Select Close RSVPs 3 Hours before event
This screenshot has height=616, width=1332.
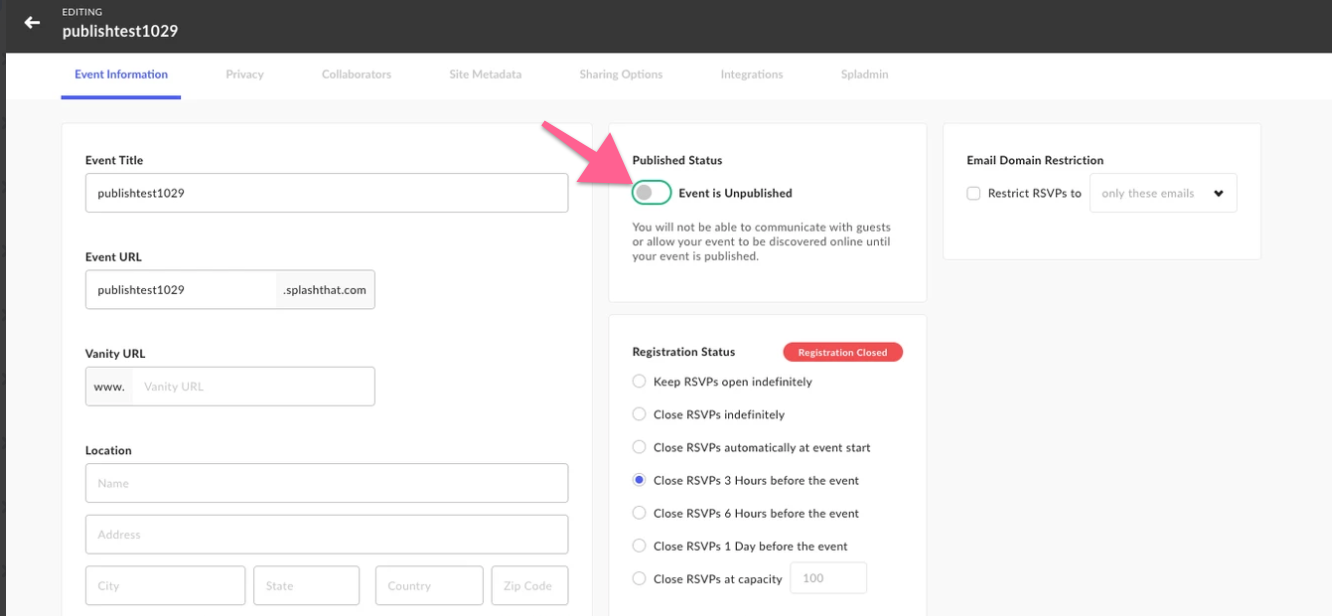pyautogui.click(x=639, y=480)
